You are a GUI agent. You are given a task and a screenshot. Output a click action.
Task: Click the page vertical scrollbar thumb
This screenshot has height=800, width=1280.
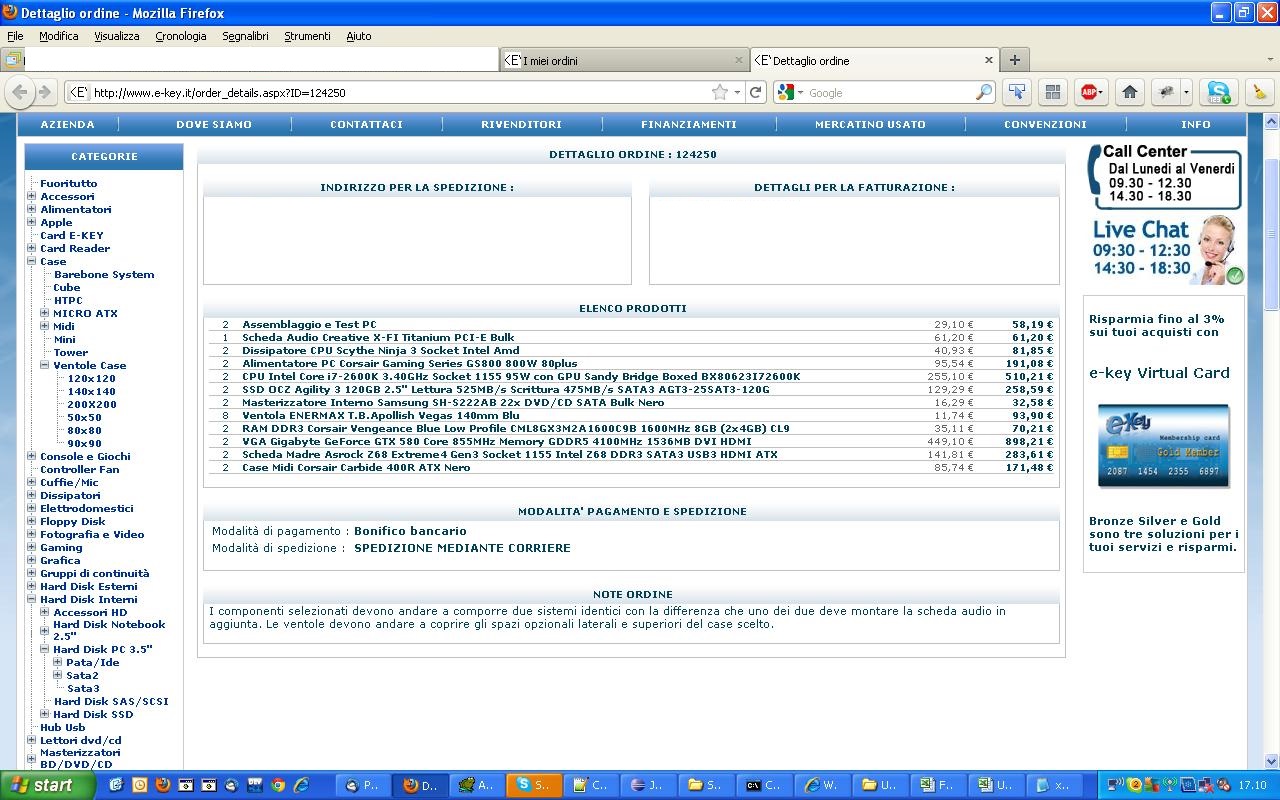(x=1272, y=235)
